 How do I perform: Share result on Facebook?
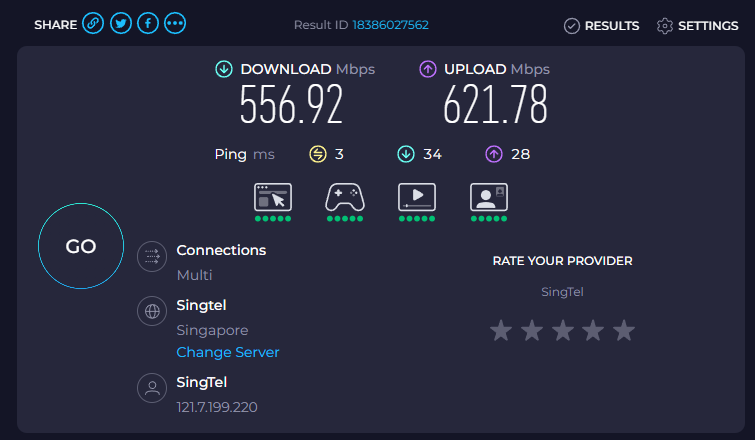point(147,24)
